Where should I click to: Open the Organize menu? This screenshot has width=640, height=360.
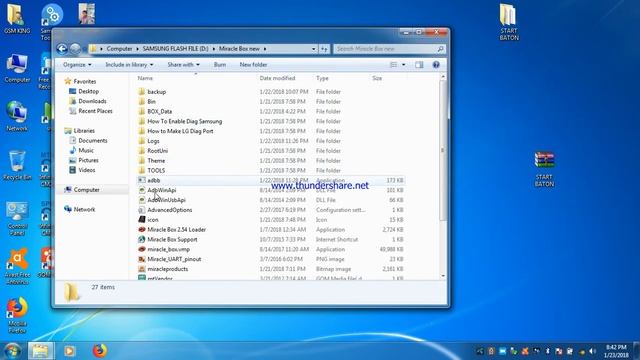pos(77,65)
